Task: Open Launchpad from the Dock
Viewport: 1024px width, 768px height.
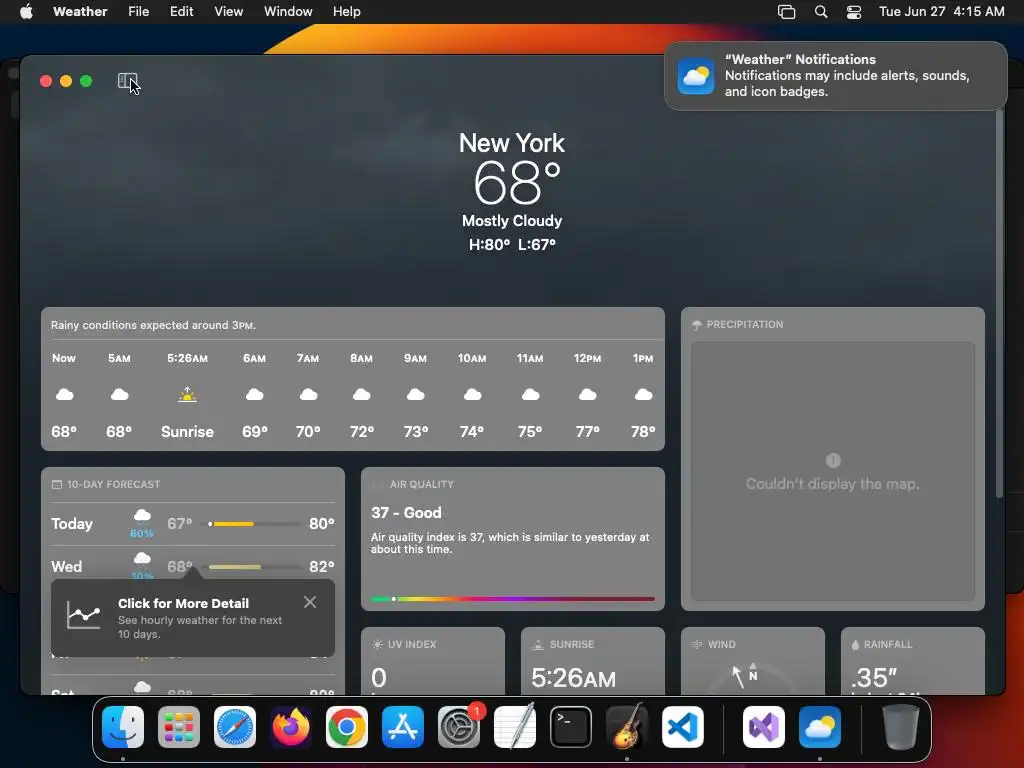Action: click(x=179, y=727)
